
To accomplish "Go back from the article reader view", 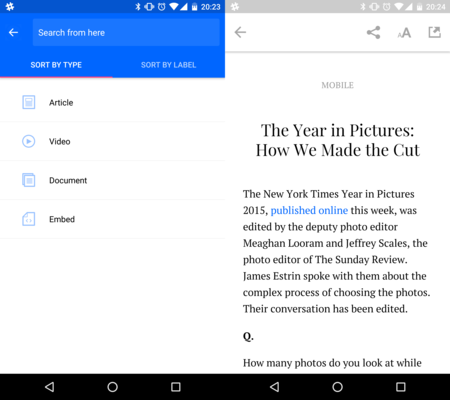I will pyautogui.click(x=240, y=32).
